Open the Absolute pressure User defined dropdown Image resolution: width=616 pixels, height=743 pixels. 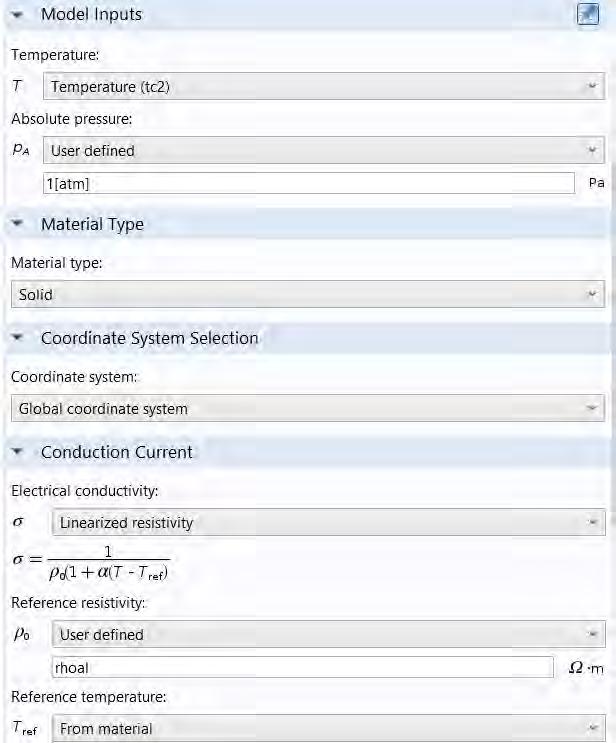point(324,151)
